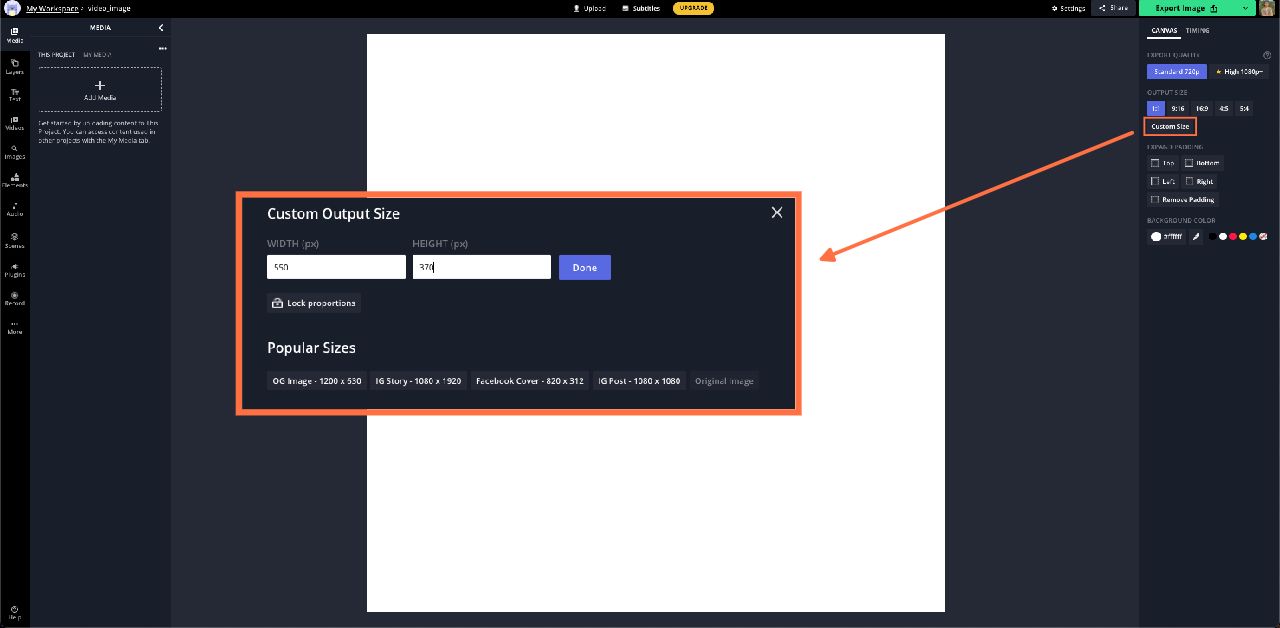Select the This Project media tab
1280x628 pixels.
pos(57,55)
